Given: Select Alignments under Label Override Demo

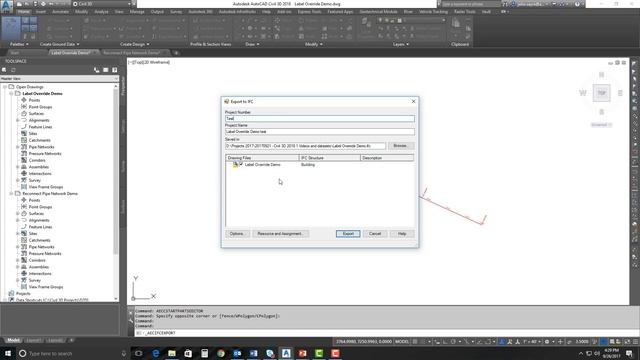Looking at the screenshot, I should (x=39, y=120).
